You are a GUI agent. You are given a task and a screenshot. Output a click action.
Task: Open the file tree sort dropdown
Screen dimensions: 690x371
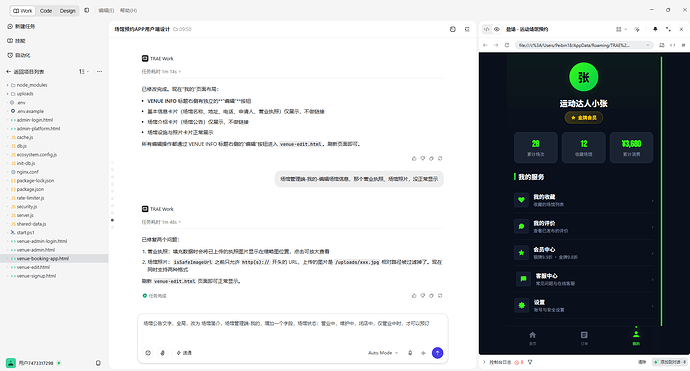tap(84, 71)
